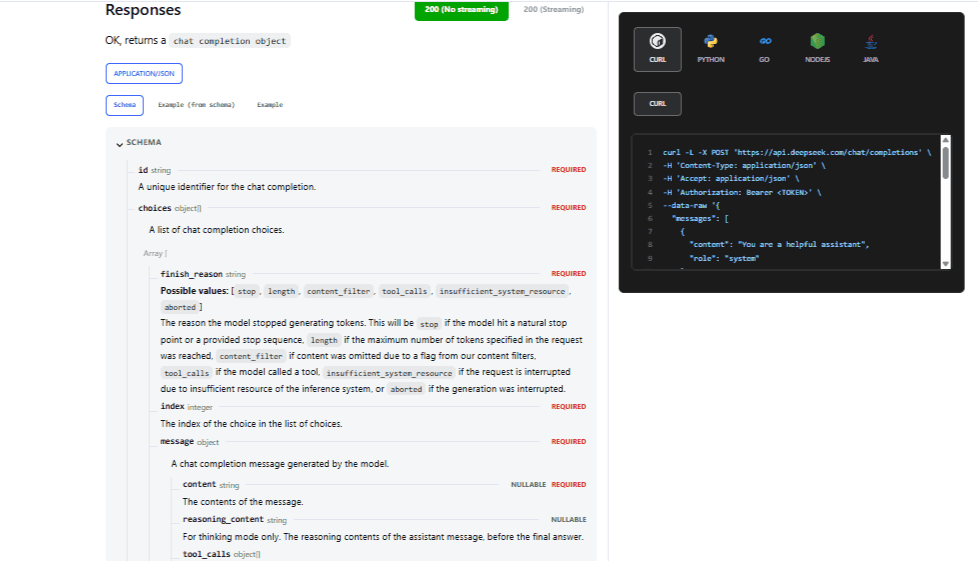Select the APPLICATION/JSON content type
Image resolution: width=978 pixels, height=561 pixels.
144,74
